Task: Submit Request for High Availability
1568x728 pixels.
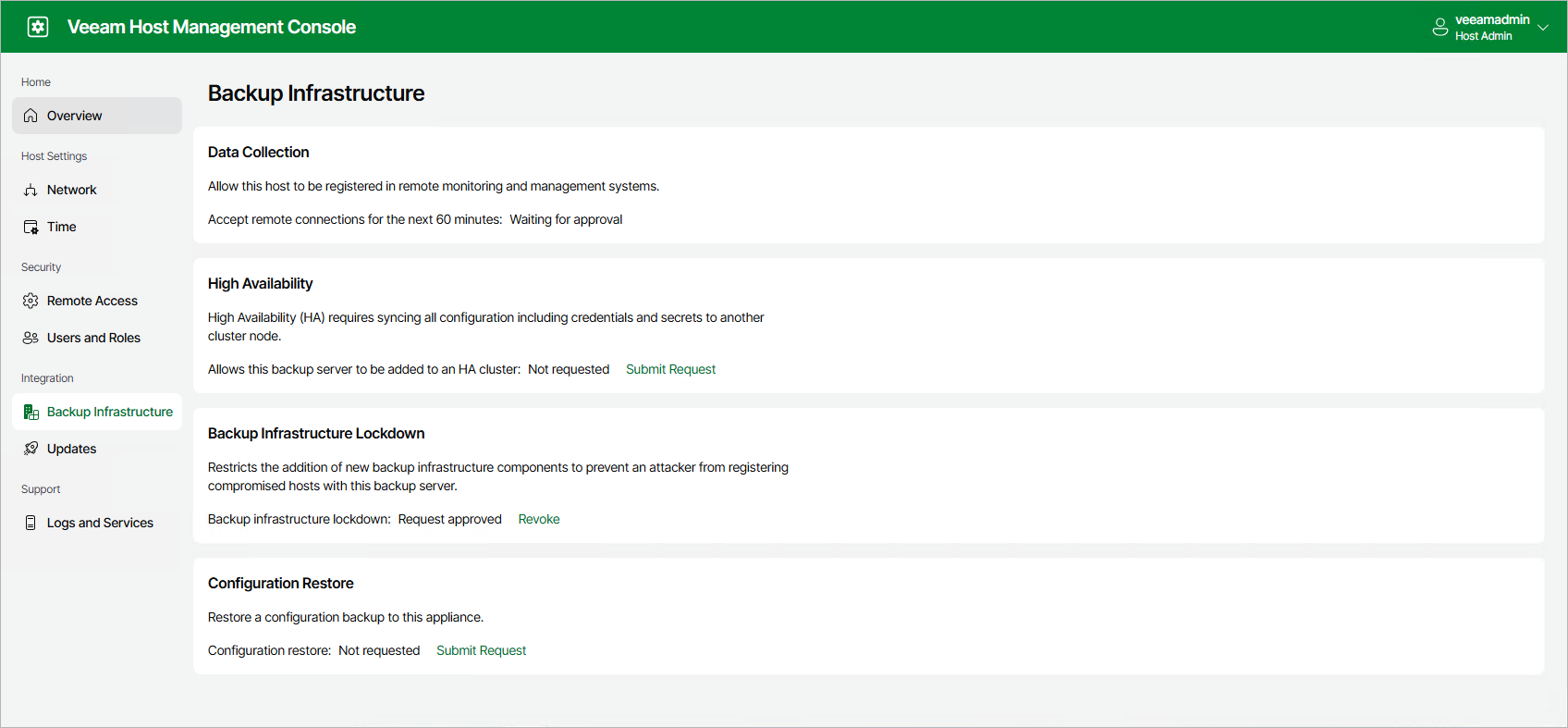Action: (670, 369)
